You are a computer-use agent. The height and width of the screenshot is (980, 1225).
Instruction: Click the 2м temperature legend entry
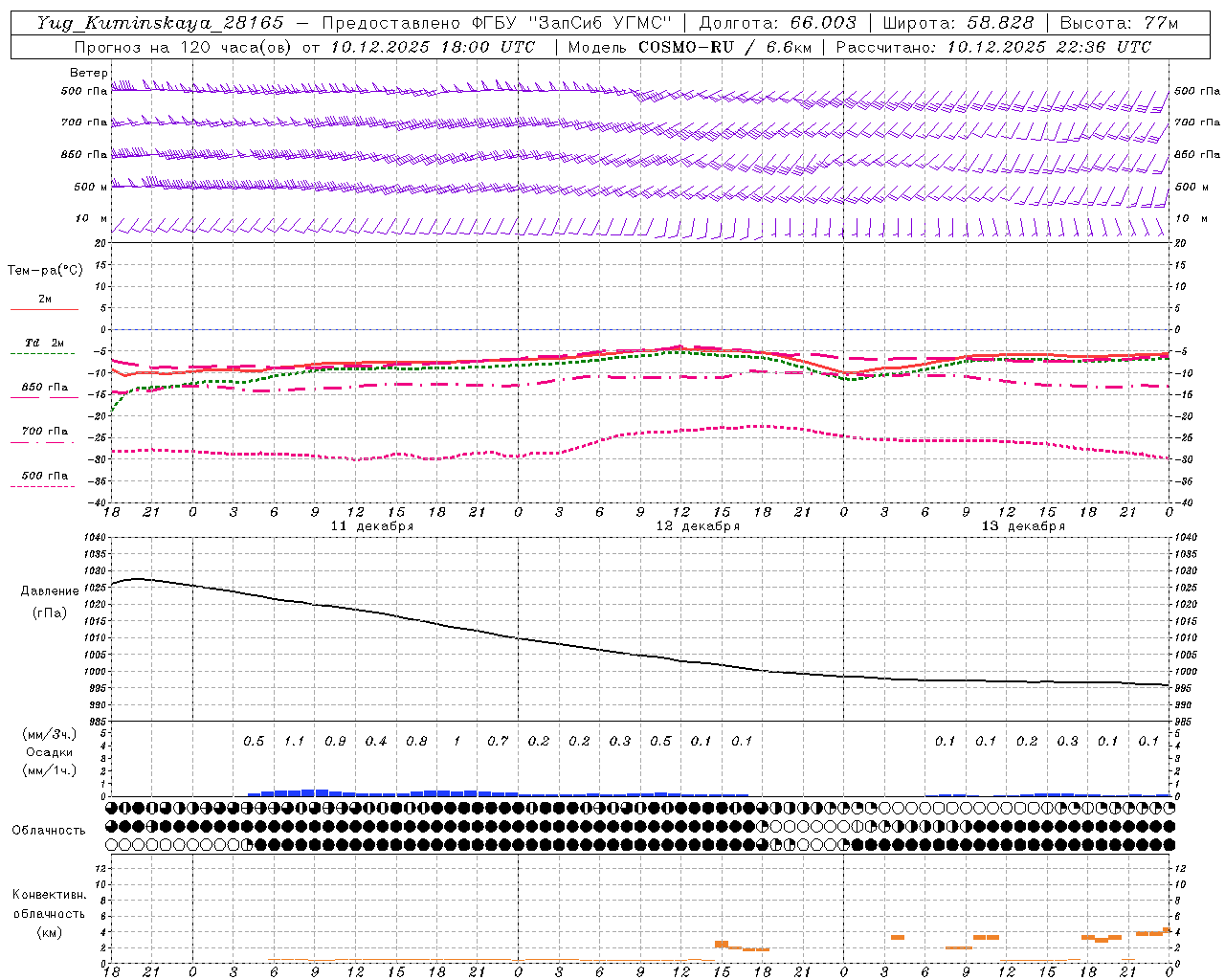45,300
